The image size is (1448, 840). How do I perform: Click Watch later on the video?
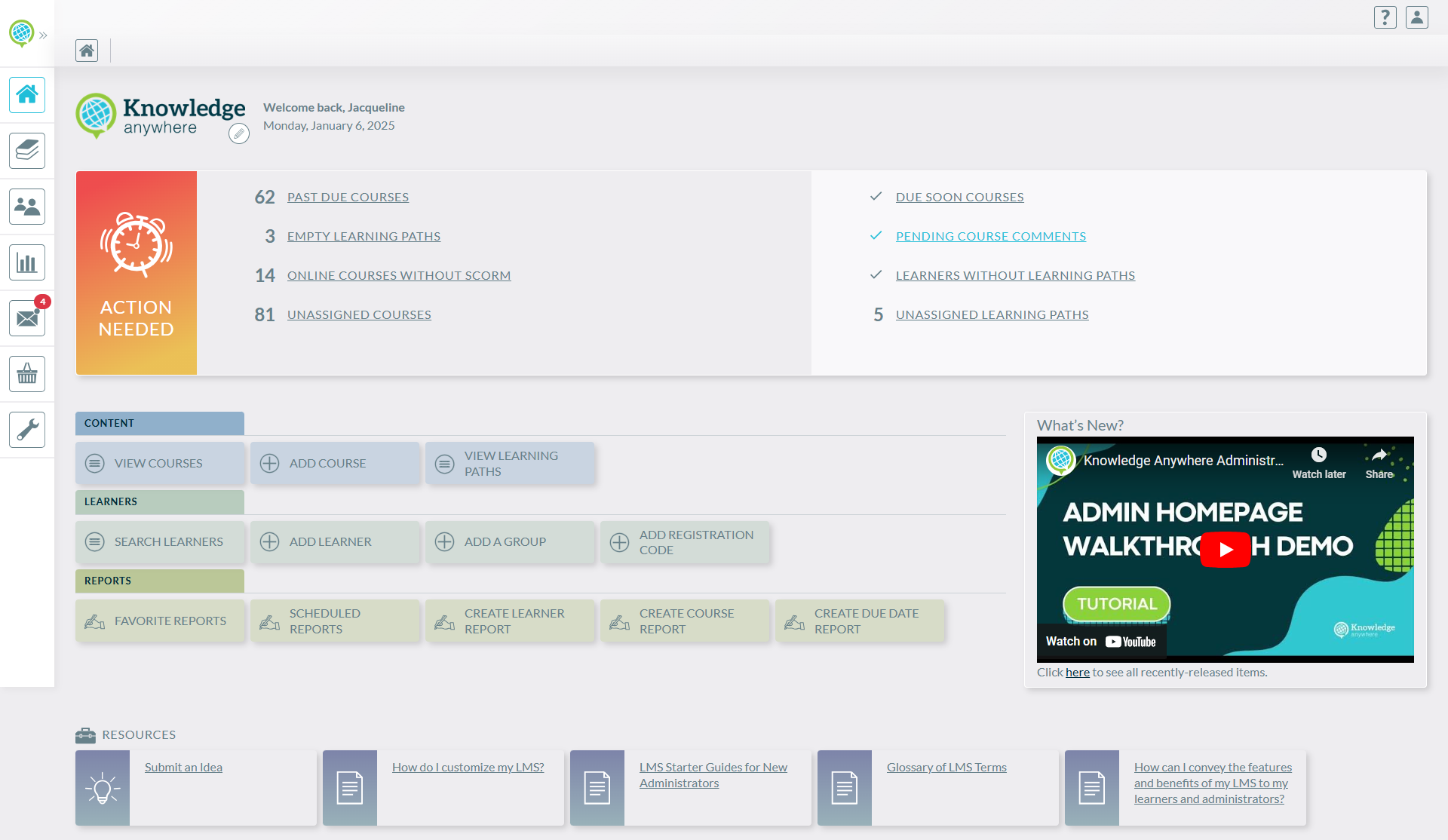pos(1318,461)
